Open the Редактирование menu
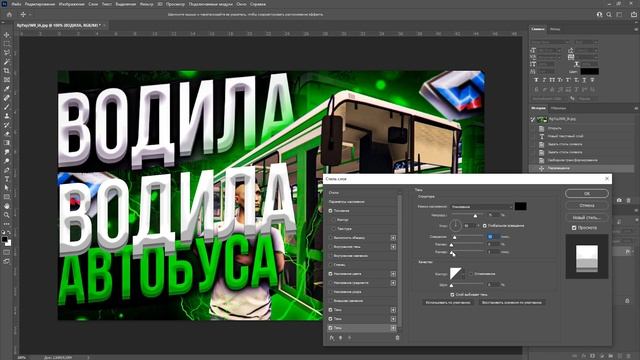Screen dimensions: 640x360 (40, 4)
